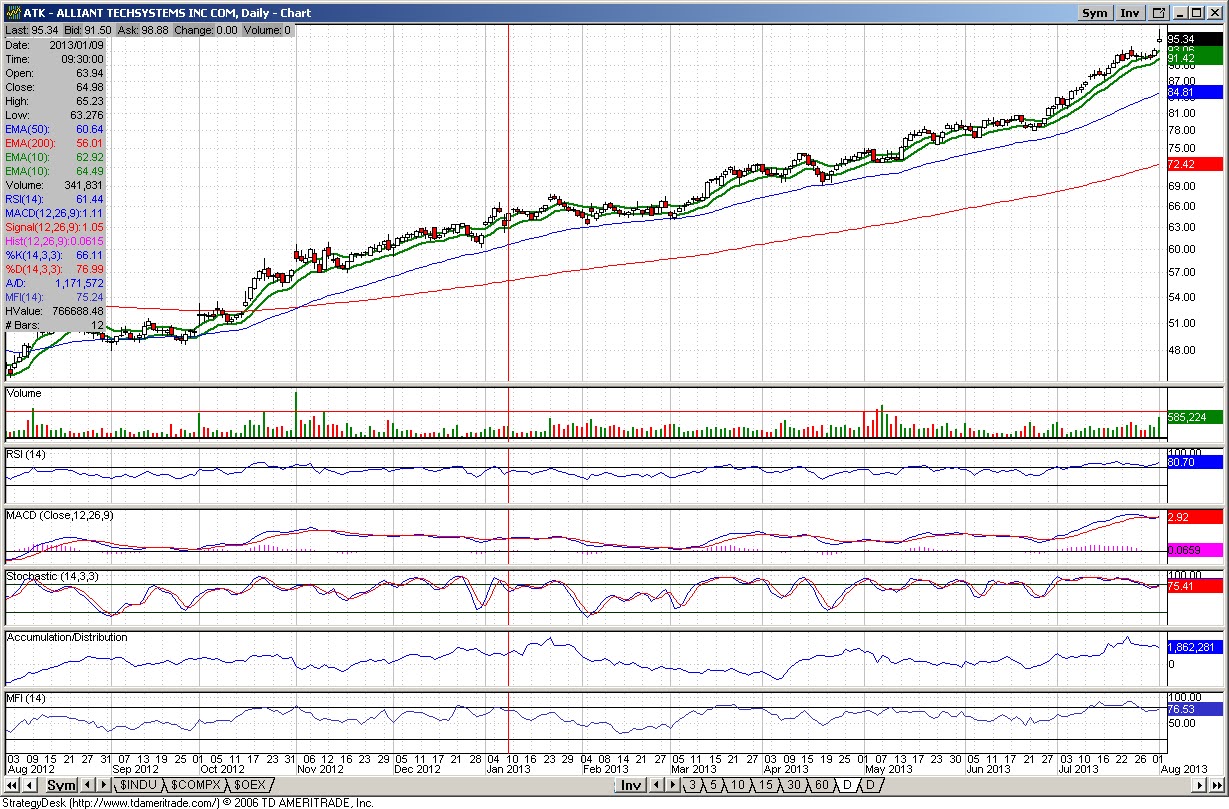Click the 75.41 stochastic value tag

[1195, 585]
